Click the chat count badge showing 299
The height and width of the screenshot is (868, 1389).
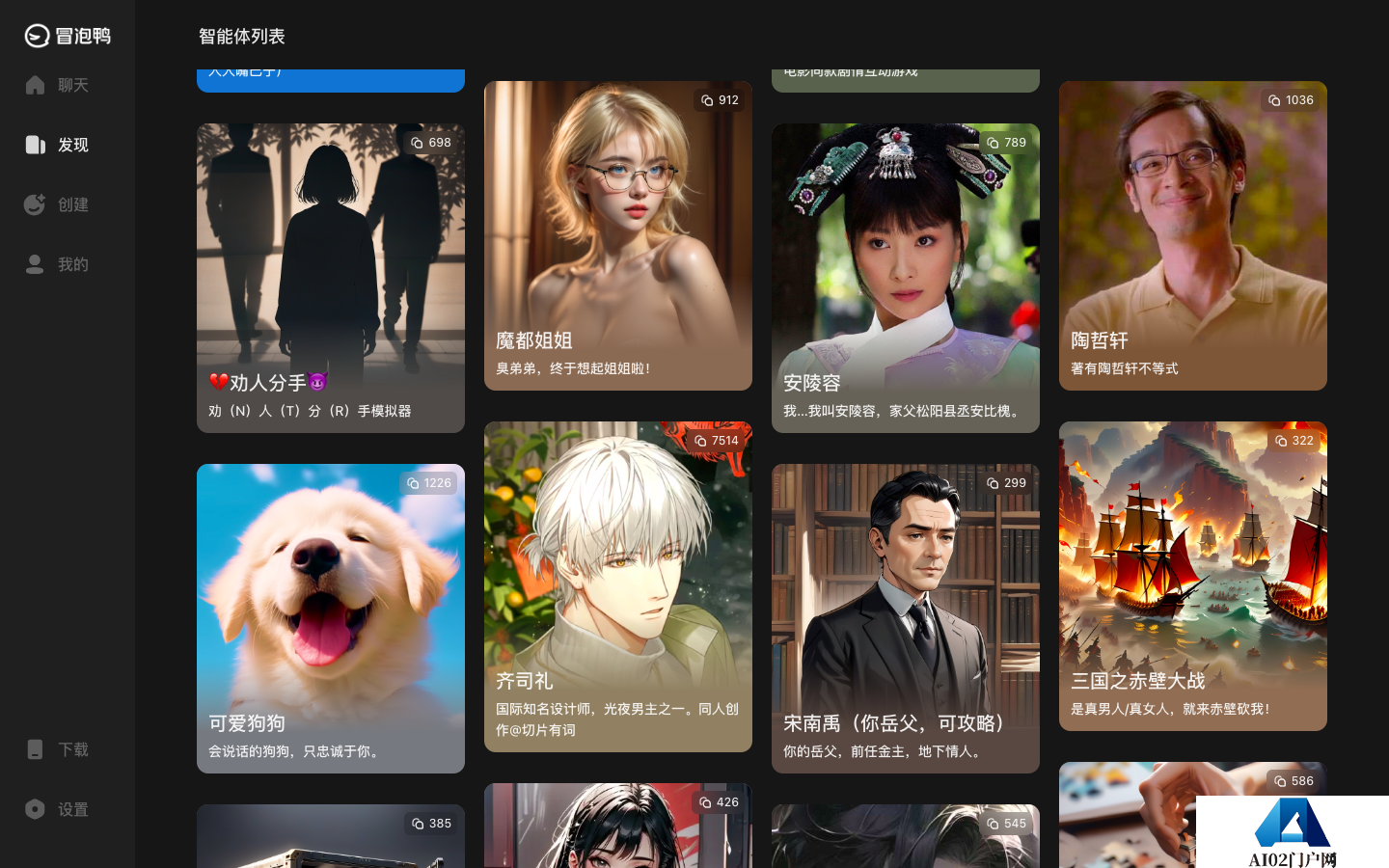(x=1006, y=483)
